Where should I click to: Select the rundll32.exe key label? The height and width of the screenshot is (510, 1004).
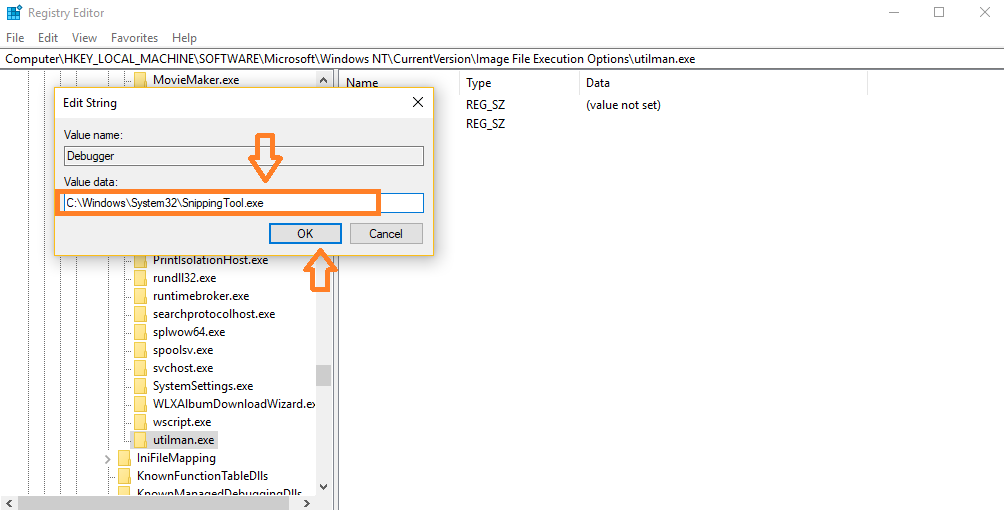184,278
